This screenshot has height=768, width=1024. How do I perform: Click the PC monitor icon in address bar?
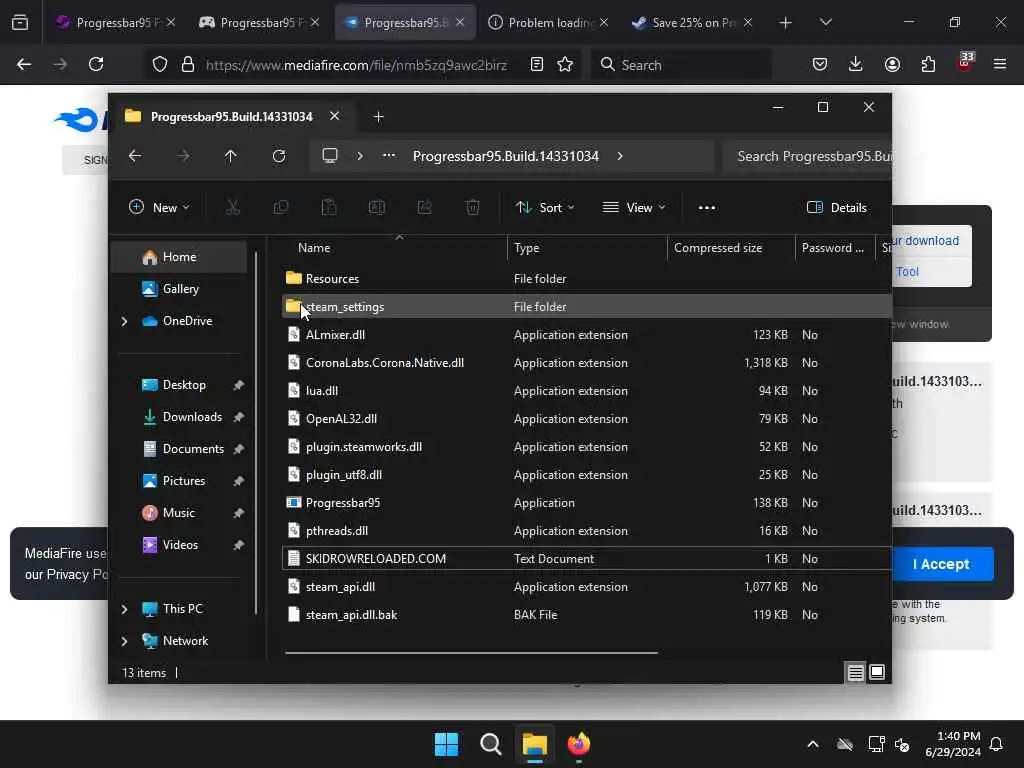(x=330, y=156)
